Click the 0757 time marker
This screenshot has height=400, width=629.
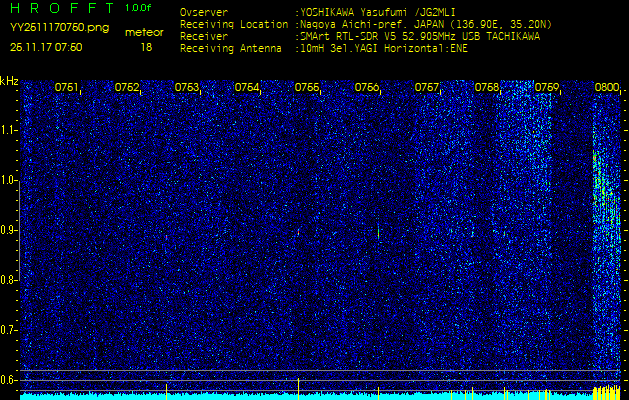(427, 87)
